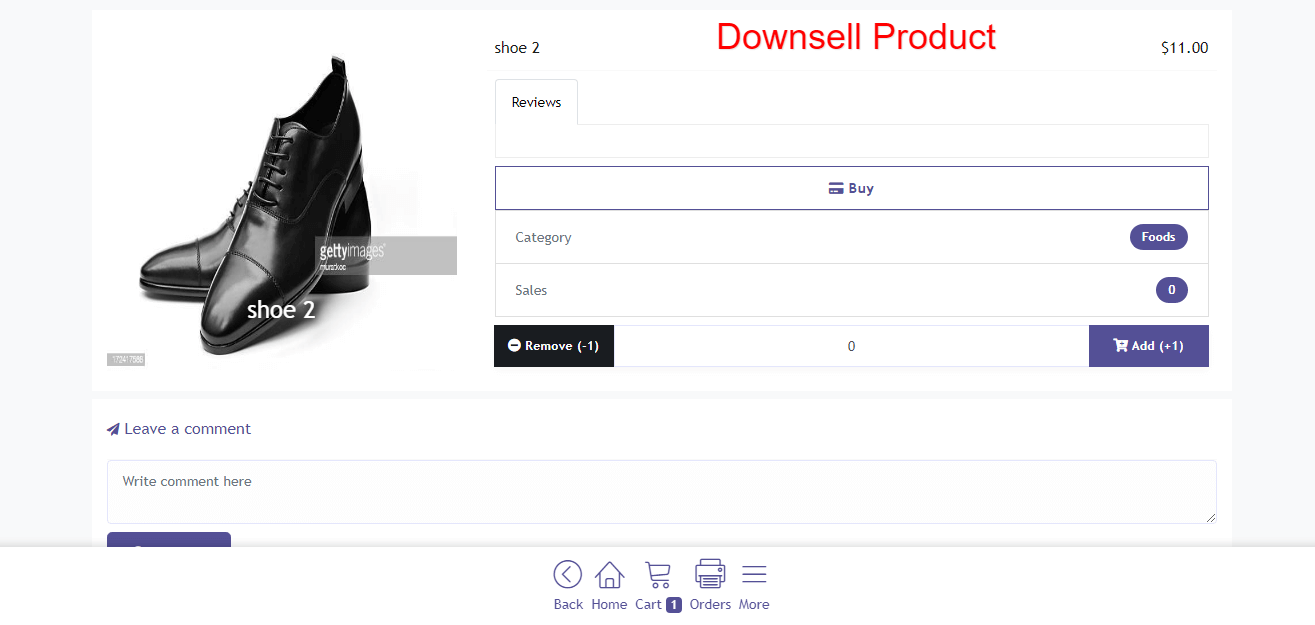Select the Reviews tab
This screenshot has height=625, width=1315.
pyautogui.click(x=536, y=102)
